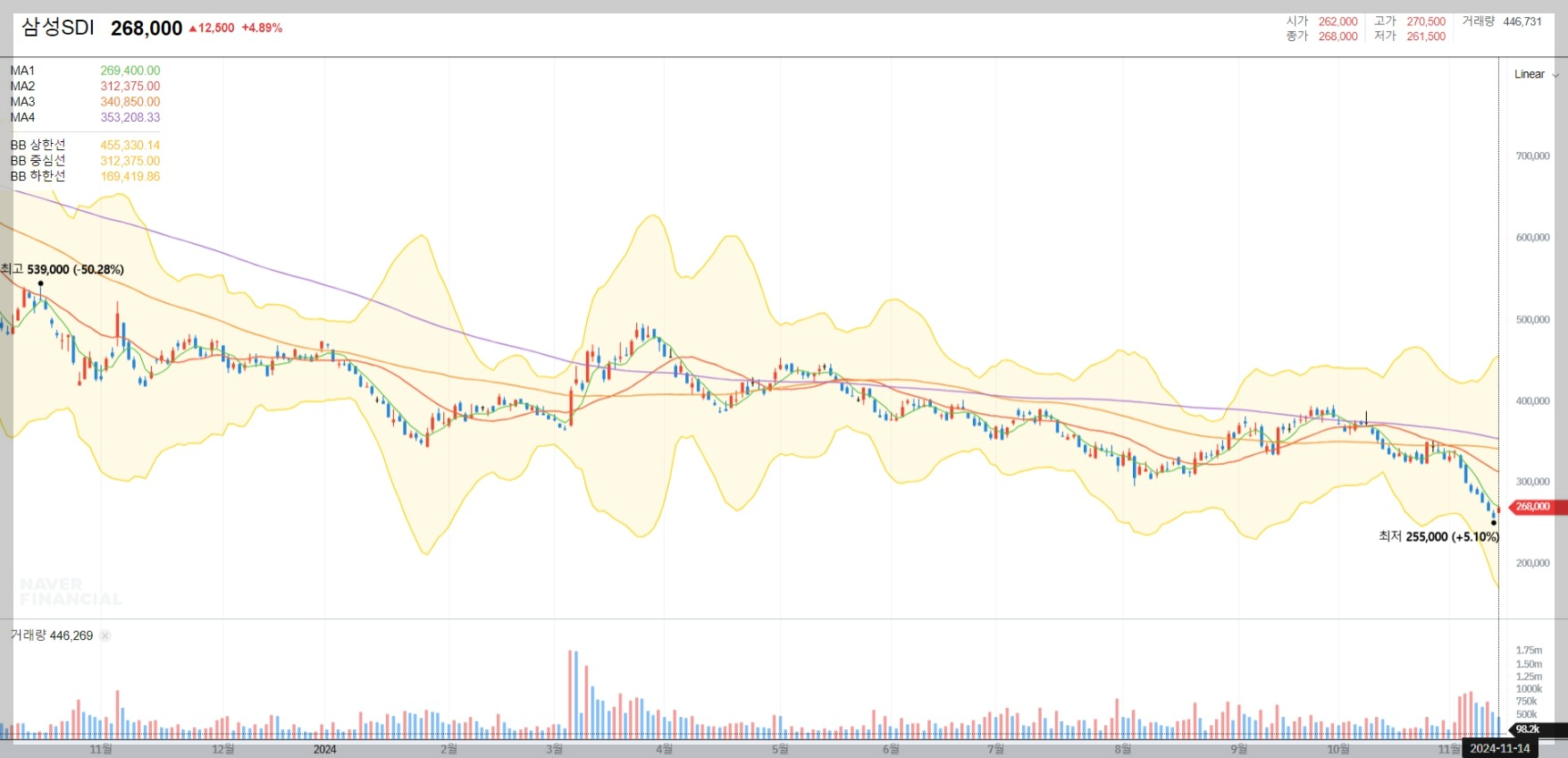Open the Linear scale dropdown
Viewport: 1568px width, 758px height.
pyautogui.click(x=1536, y=74)
